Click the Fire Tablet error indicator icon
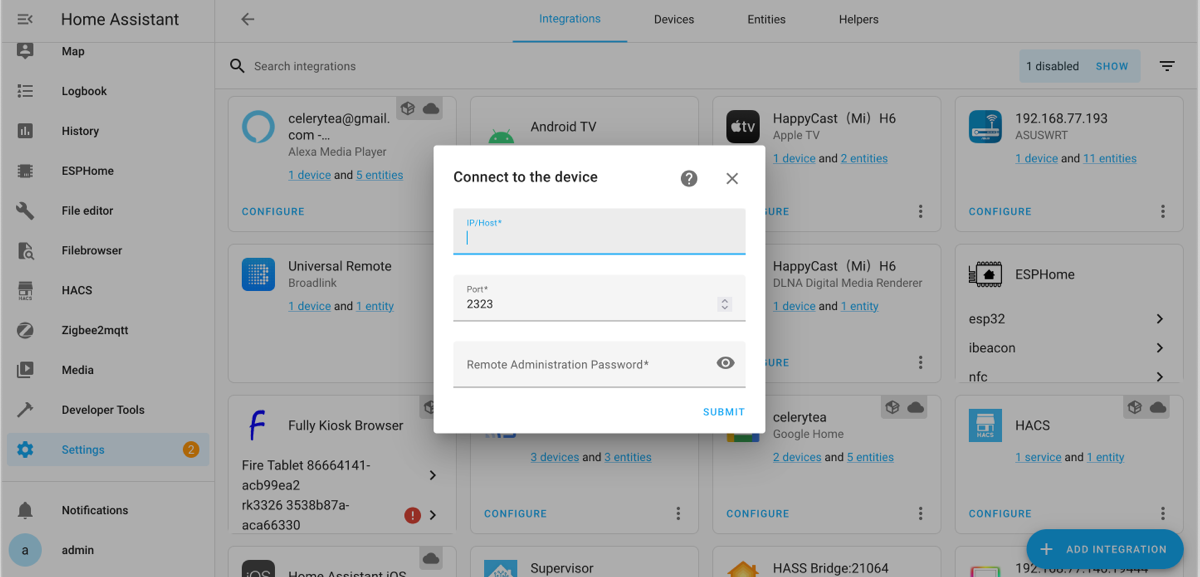1200x577 pixels. click(x=412, y=515)
